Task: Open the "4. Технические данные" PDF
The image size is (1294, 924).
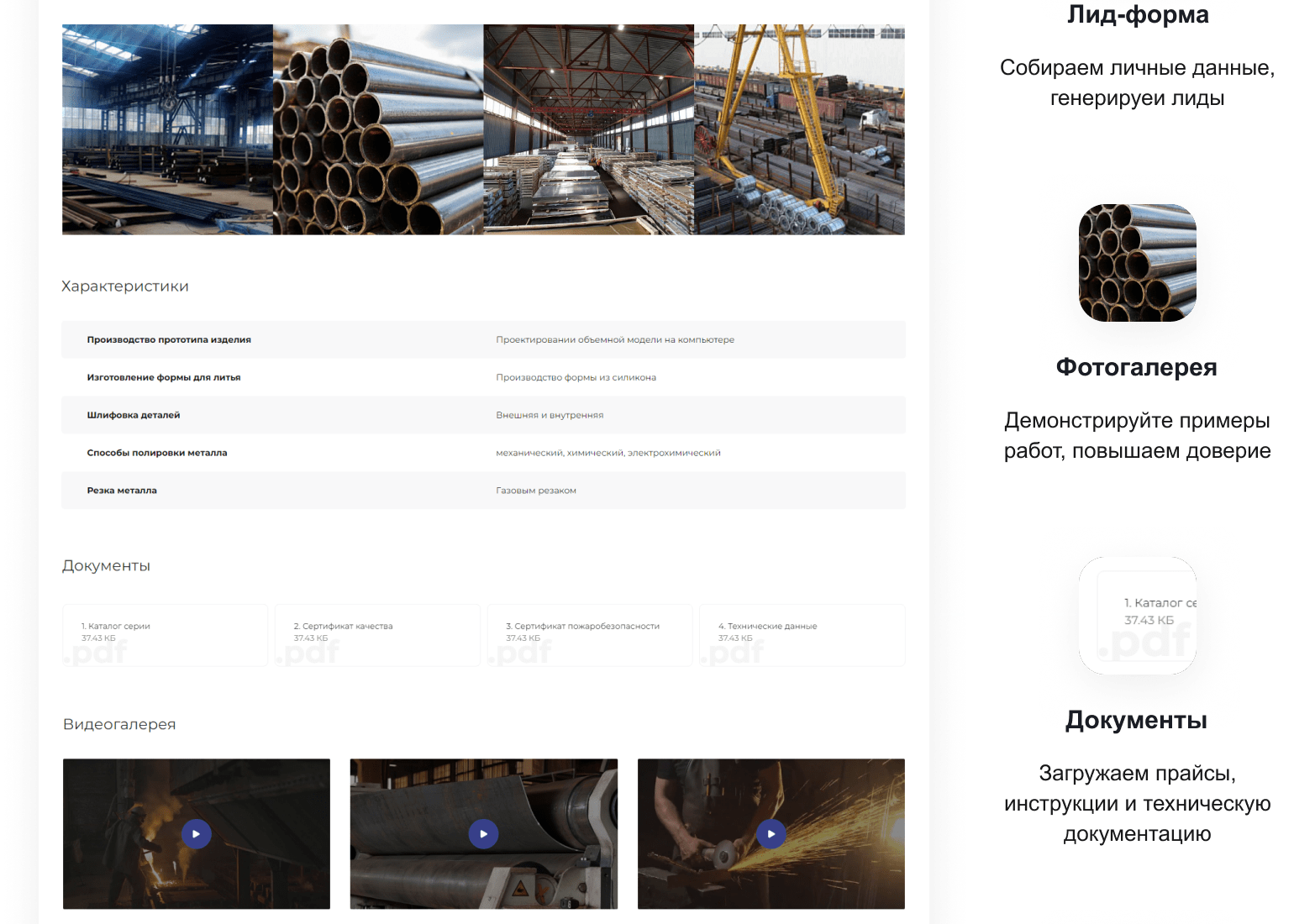Action: (802, 635)
